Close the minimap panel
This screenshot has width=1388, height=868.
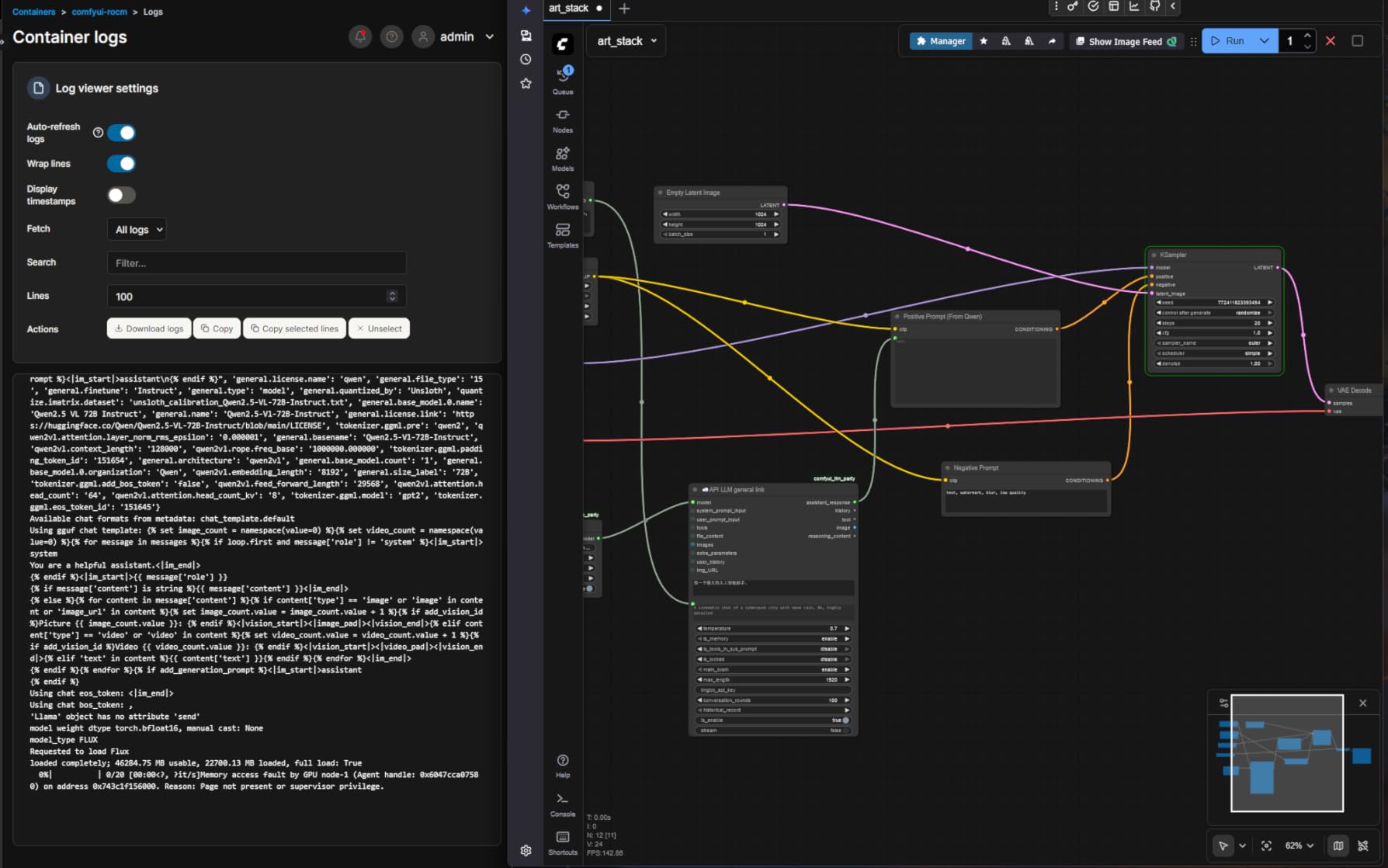coord(1363,703)
